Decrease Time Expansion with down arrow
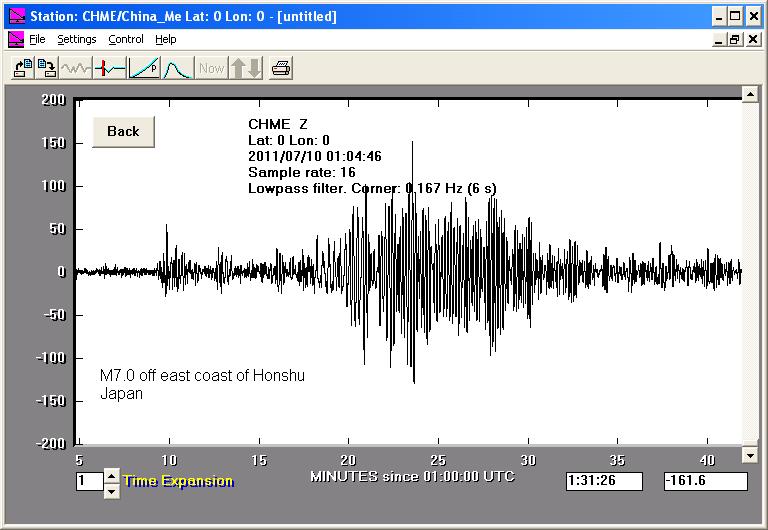 coord(111,489)
